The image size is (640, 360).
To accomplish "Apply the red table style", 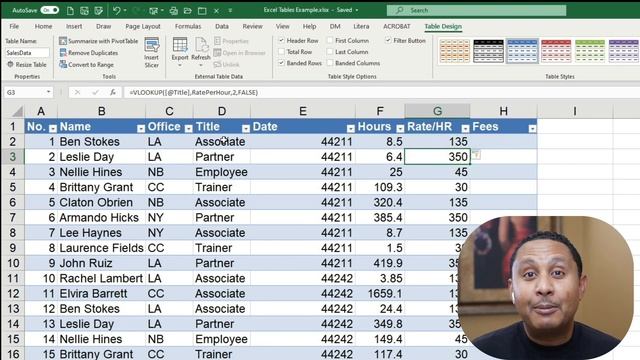I will 556,51.
